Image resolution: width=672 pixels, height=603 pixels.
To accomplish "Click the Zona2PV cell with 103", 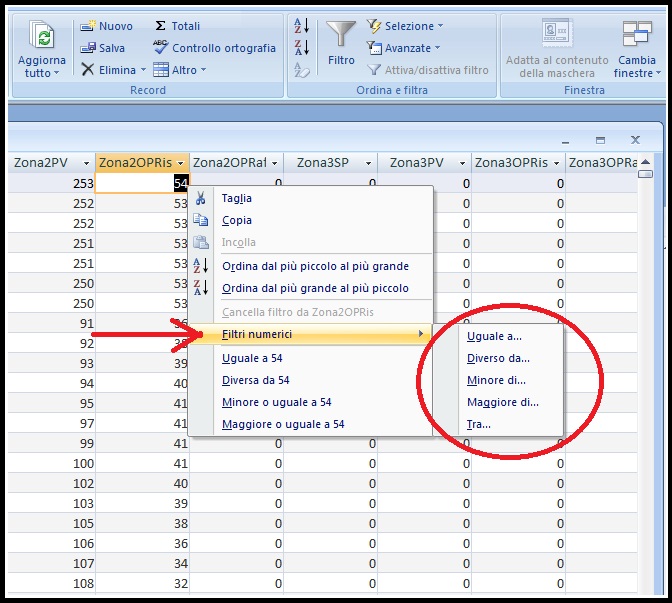I will point(51,503).
